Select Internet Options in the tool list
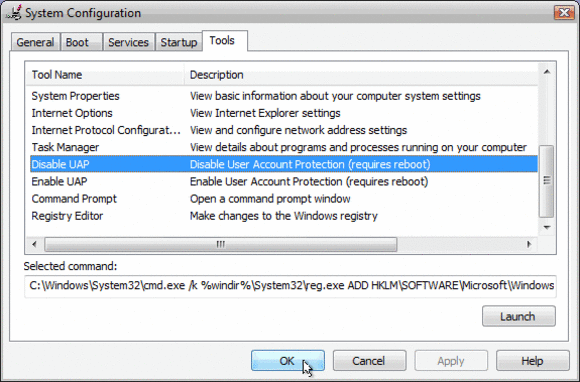 [x=284, y=113]
